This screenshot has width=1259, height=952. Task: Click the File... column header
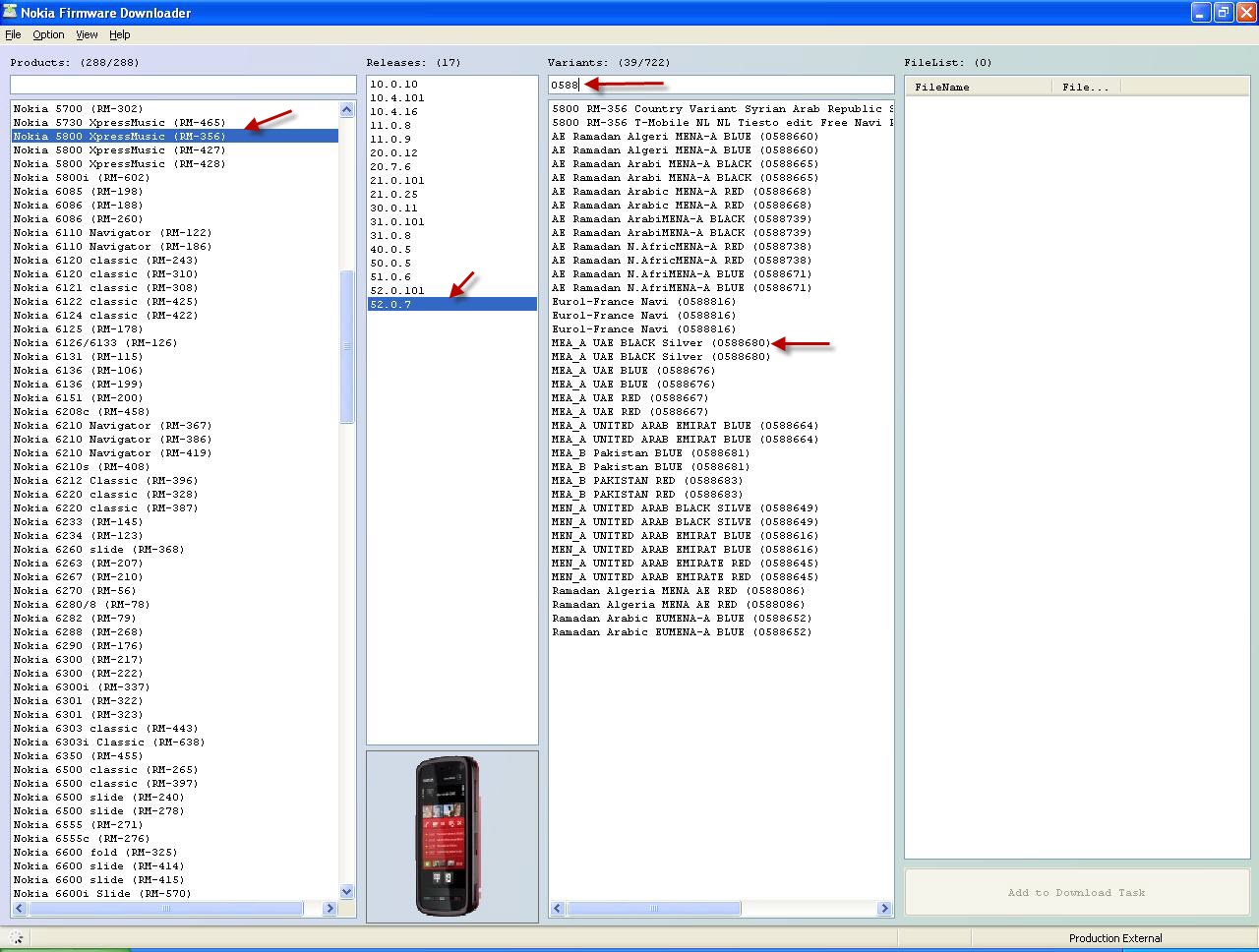click(1085, 88)
